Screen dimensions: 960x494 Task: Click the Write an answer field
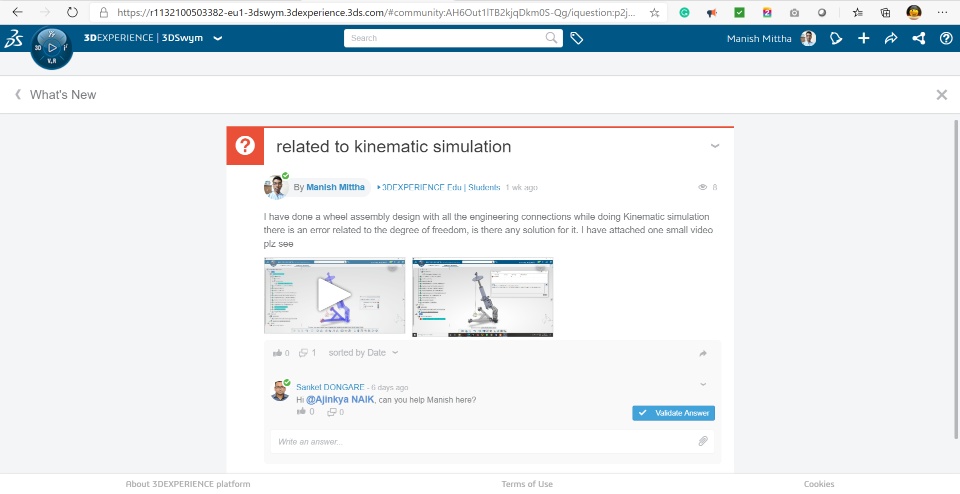click(492, 441)
